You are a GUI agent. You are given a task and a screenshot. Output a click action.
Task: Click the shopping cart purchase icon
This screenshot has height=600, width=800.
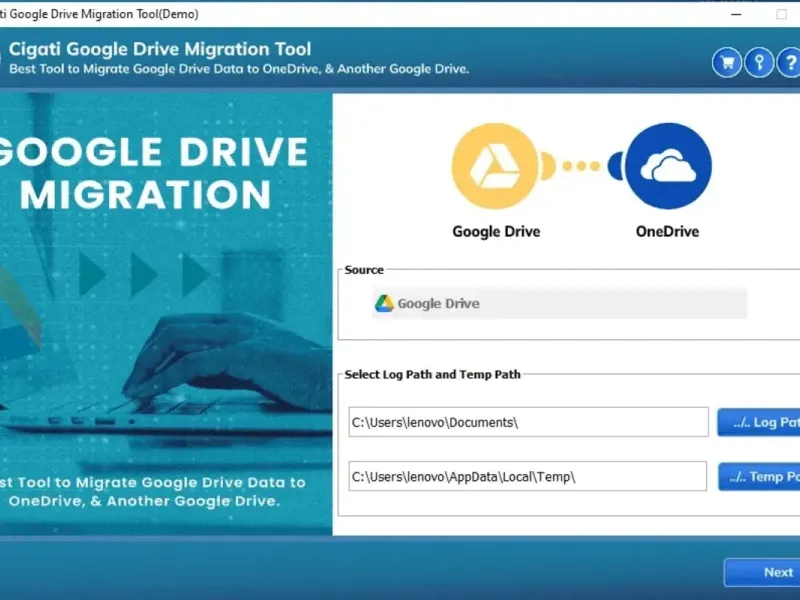pyautogui.click(x=727, y=63)
